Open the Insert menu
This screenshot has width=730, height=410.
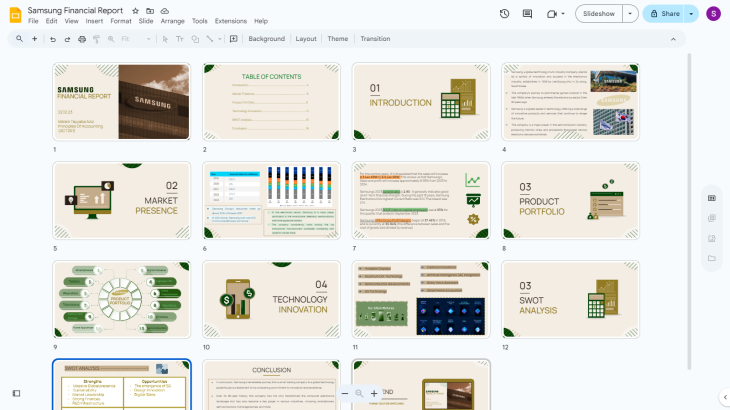pyautogui.click(x=94, y=21)
